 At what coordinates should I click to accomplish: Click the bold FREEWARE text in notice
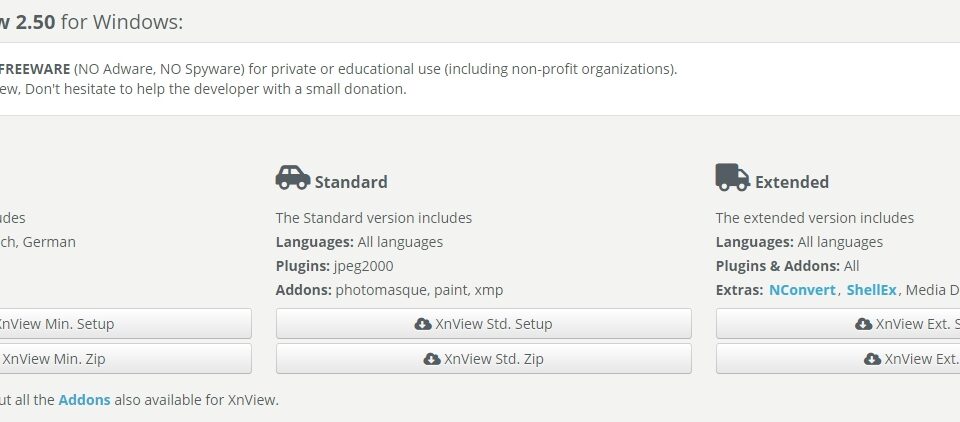click(35, 69)
